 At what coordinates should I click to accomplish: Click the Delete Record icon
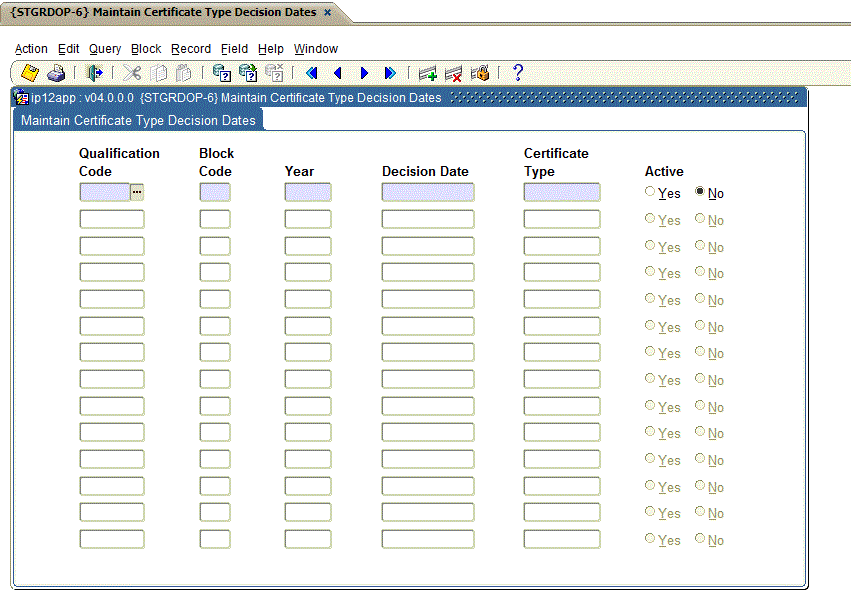click(x=454, y=73)
